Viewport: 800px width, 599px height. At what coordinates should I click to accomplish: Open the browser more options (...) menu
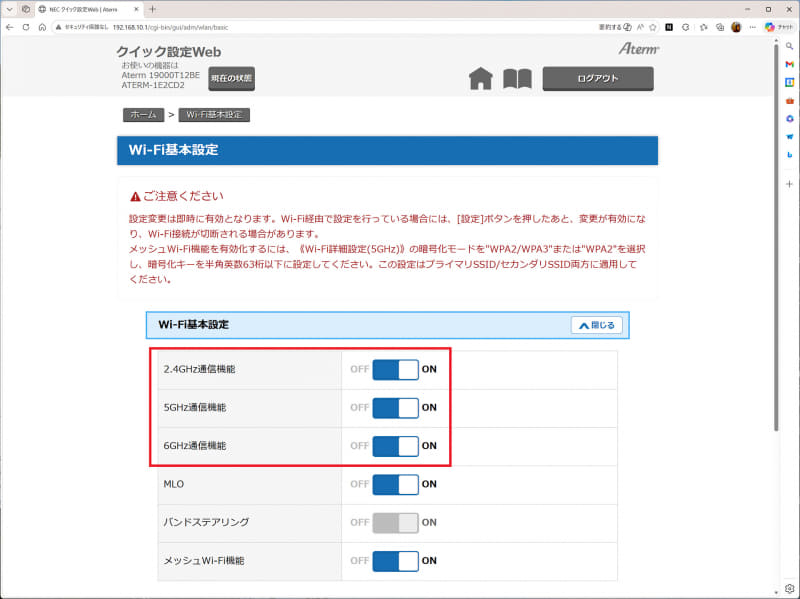752,26
